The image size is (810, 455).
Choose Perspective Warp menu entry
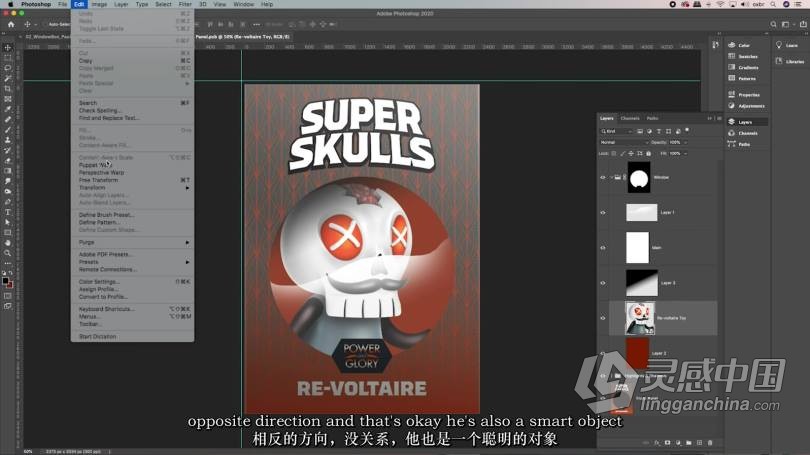[x=133, y=172]
